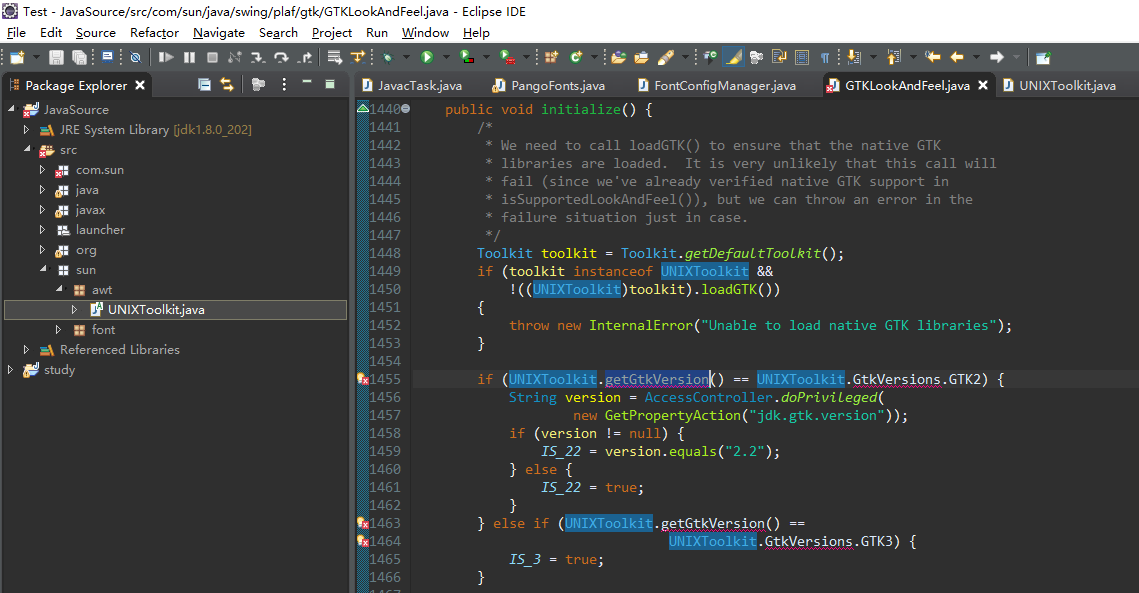Click the Forward navigation arrow
This screenshot has height=593, width=1139.
coord(997,57)
